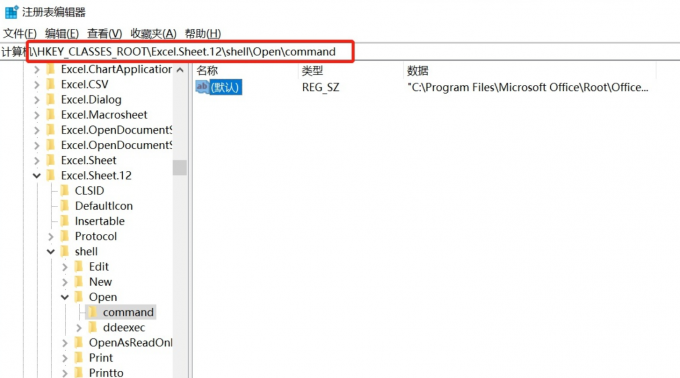Image resolution: width=680 pixels, height=378 pixels.
Task: Click the tree pane scrollbar thumb
Action: point(180,167)
